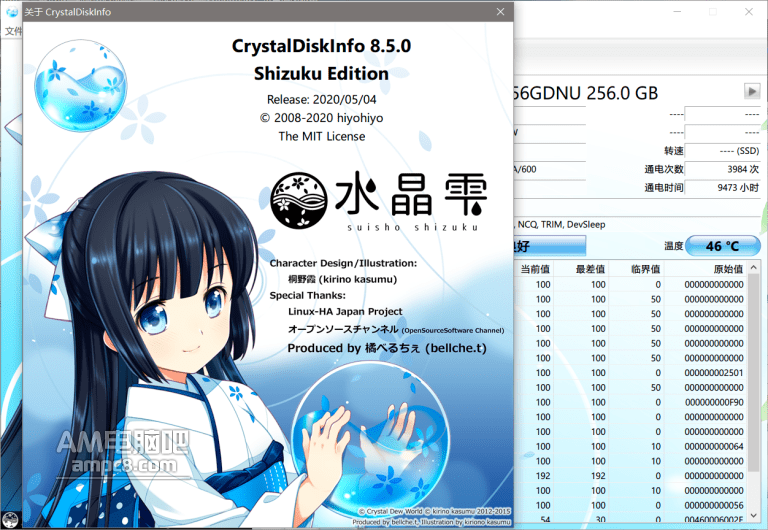Open the Produced by bellche.t link

click(x=387, y=348)
